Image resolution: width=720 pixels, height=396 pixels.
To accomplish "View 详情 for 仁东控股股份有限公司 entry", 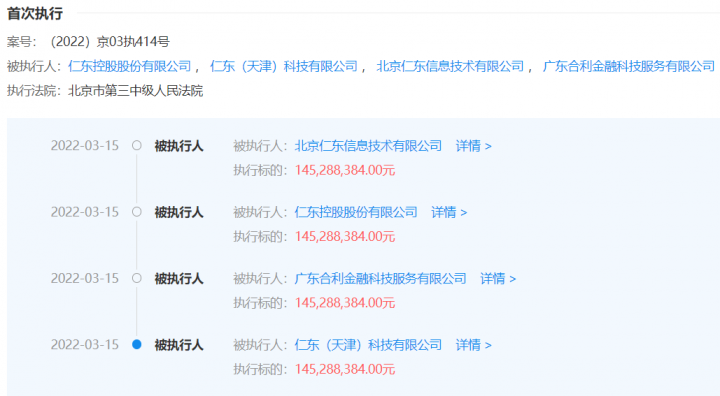I will point(449,212).
